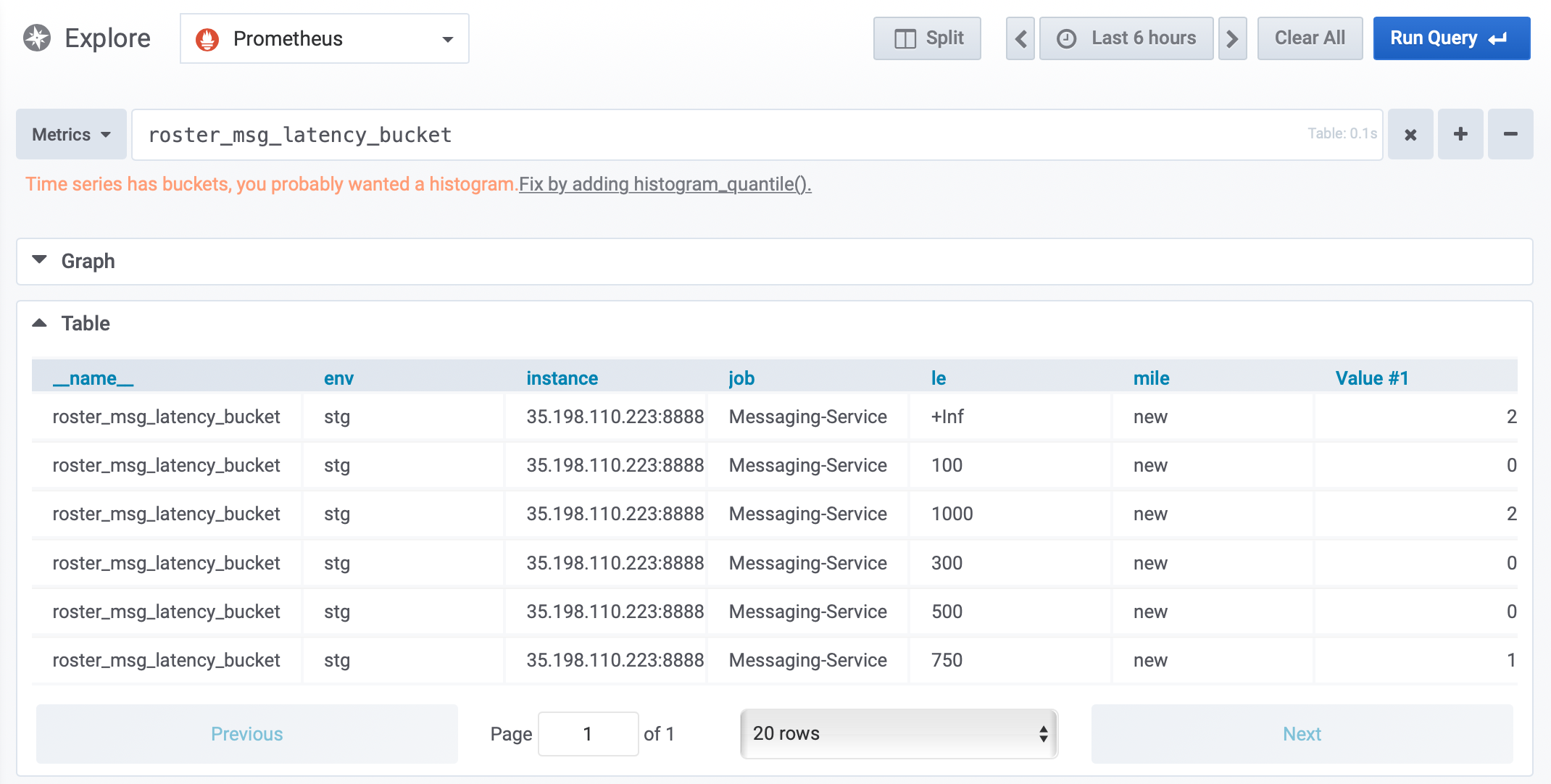
Task: Click the Split view button
Action: pos(927,38)
